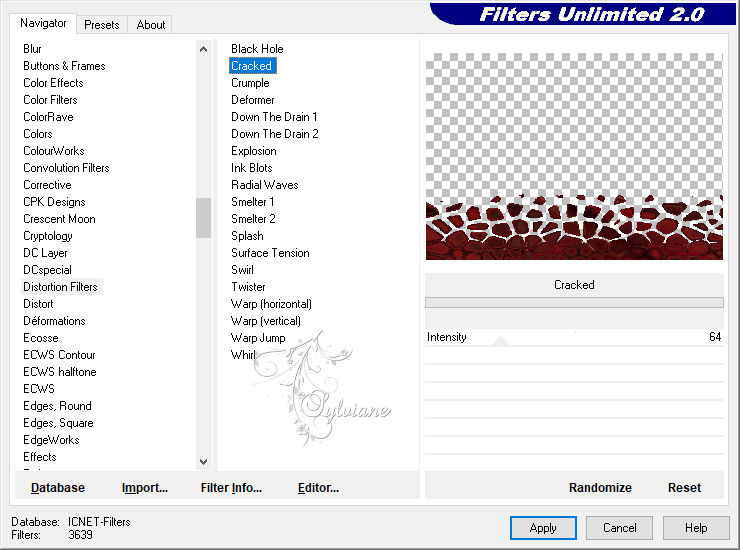740x550 pixels.
Task: Select the Blur category
Action: [x=32, y=49]
